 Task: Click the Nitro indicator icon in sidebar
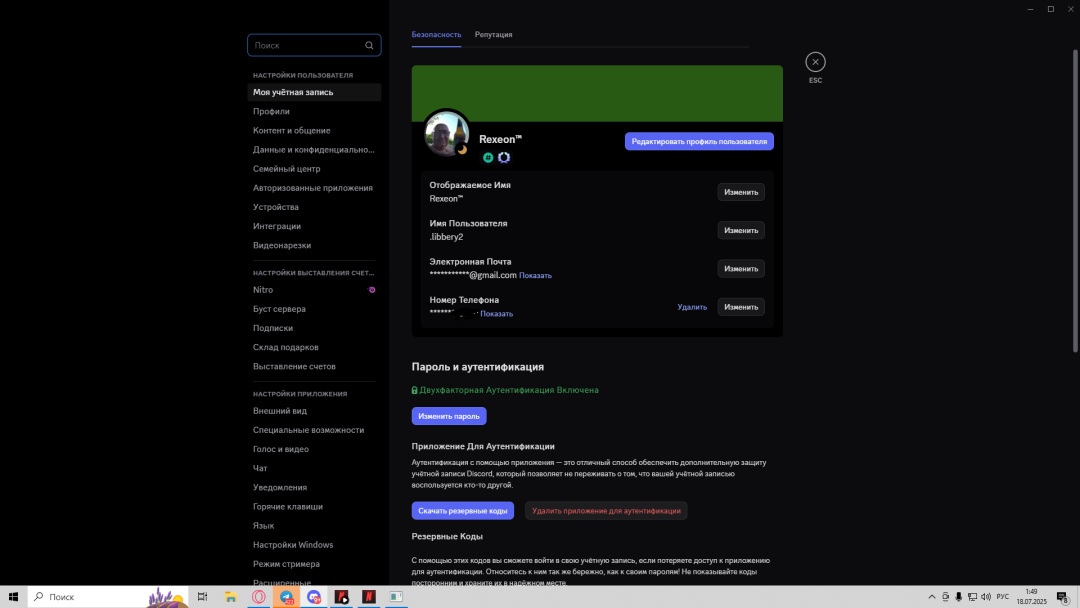coord(372,290)
